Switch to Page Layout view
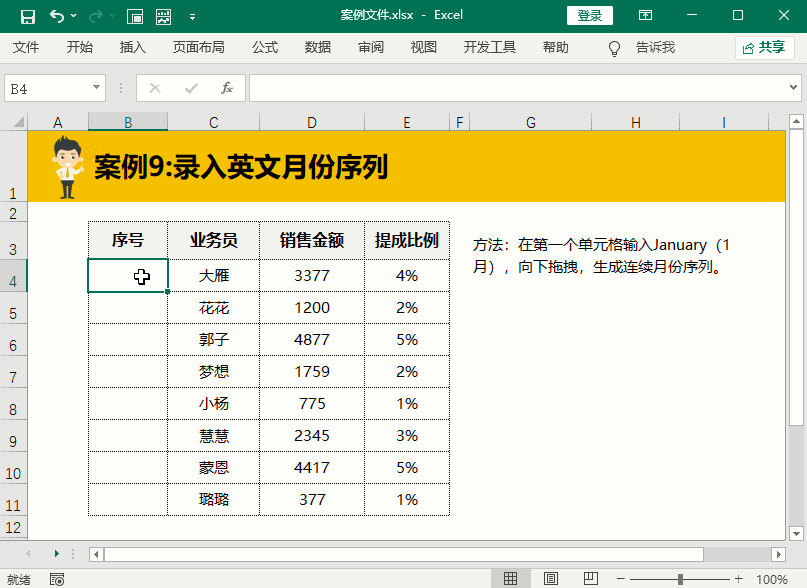This screenshot has height=588, width=807. [550, 579]
